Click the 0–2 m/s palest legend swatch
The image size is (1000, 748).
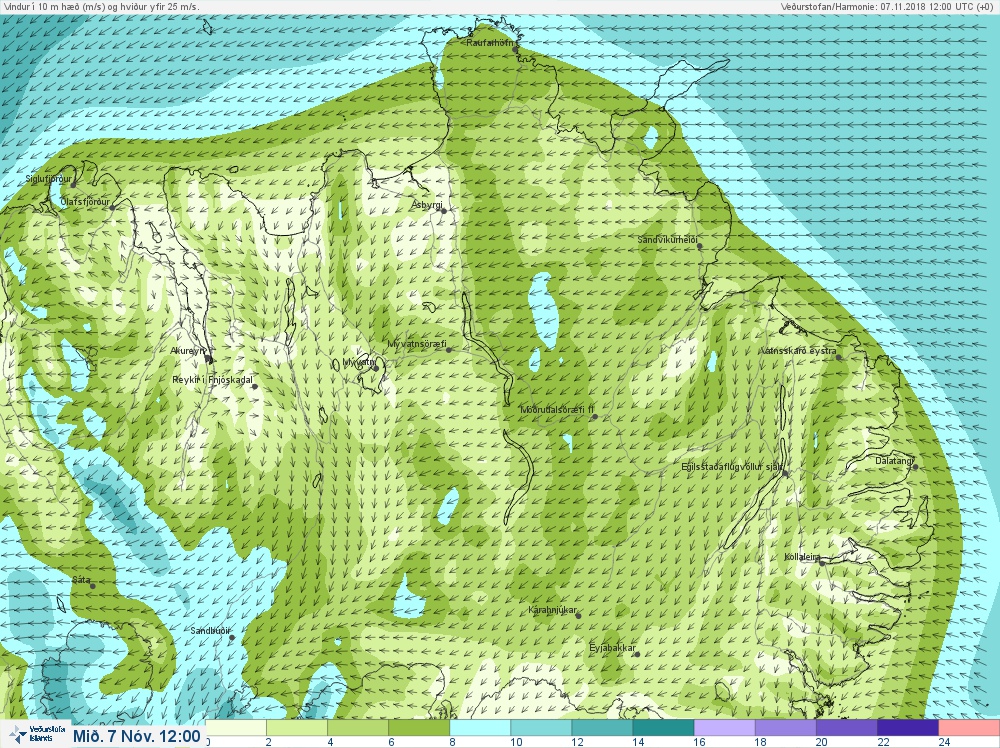[x=236, y=728]
